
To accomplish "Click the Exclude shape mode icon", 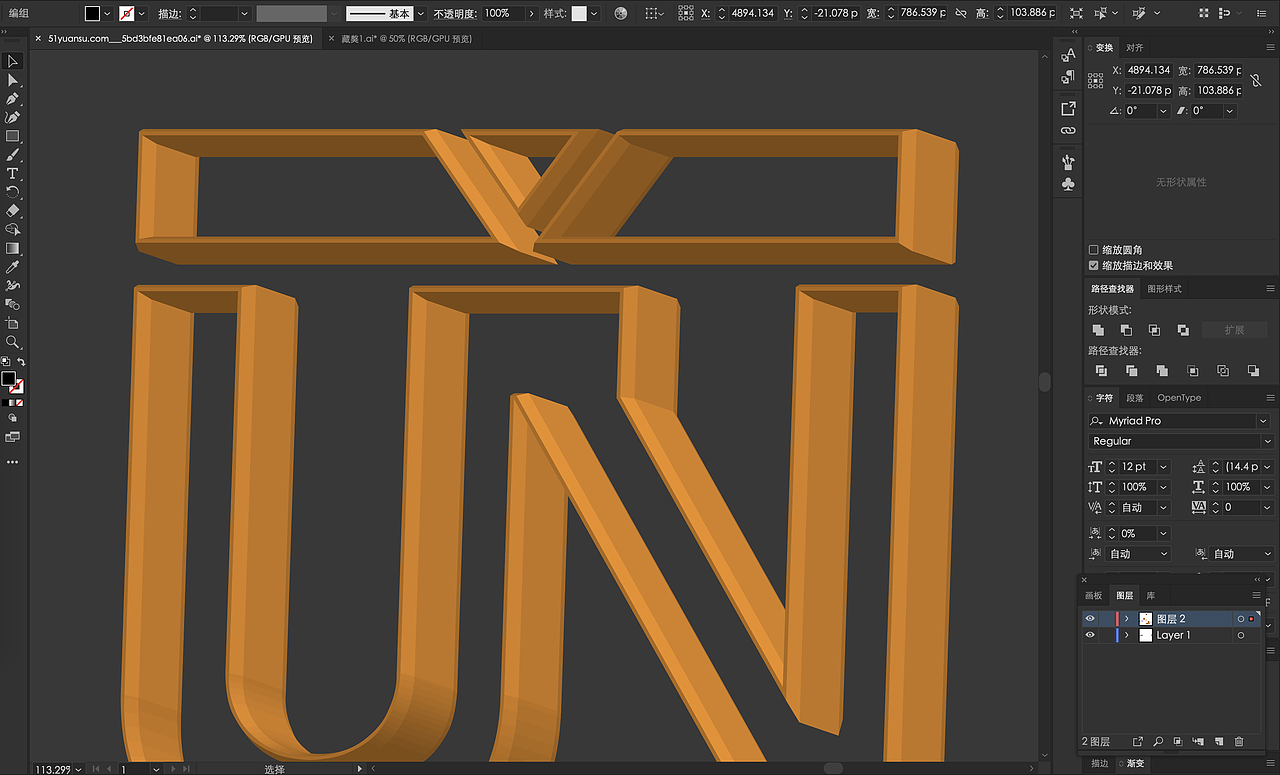I will (1183, 330).
